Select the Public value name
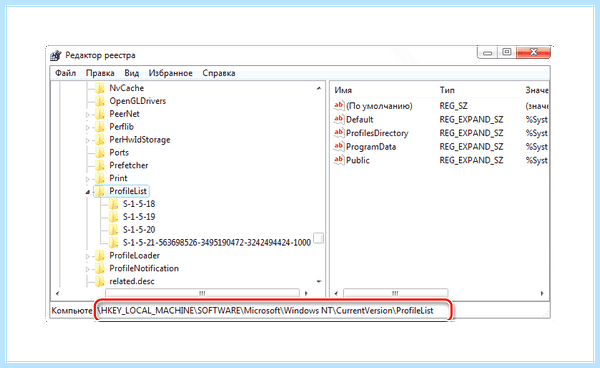The image size is (600, 368). pos(358,160)
